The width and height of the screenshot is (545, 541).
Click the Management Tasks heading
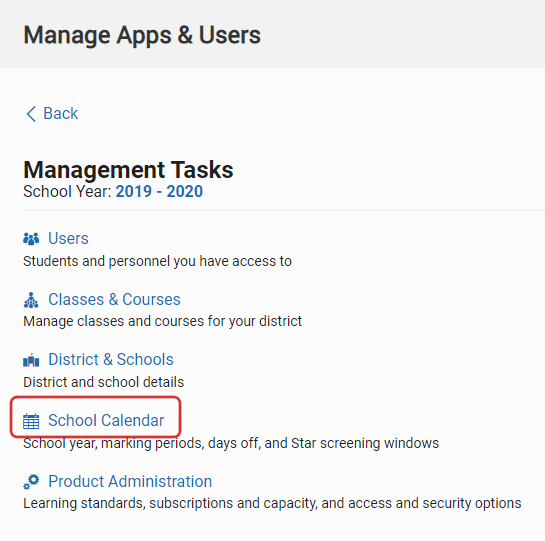point(128,170)
